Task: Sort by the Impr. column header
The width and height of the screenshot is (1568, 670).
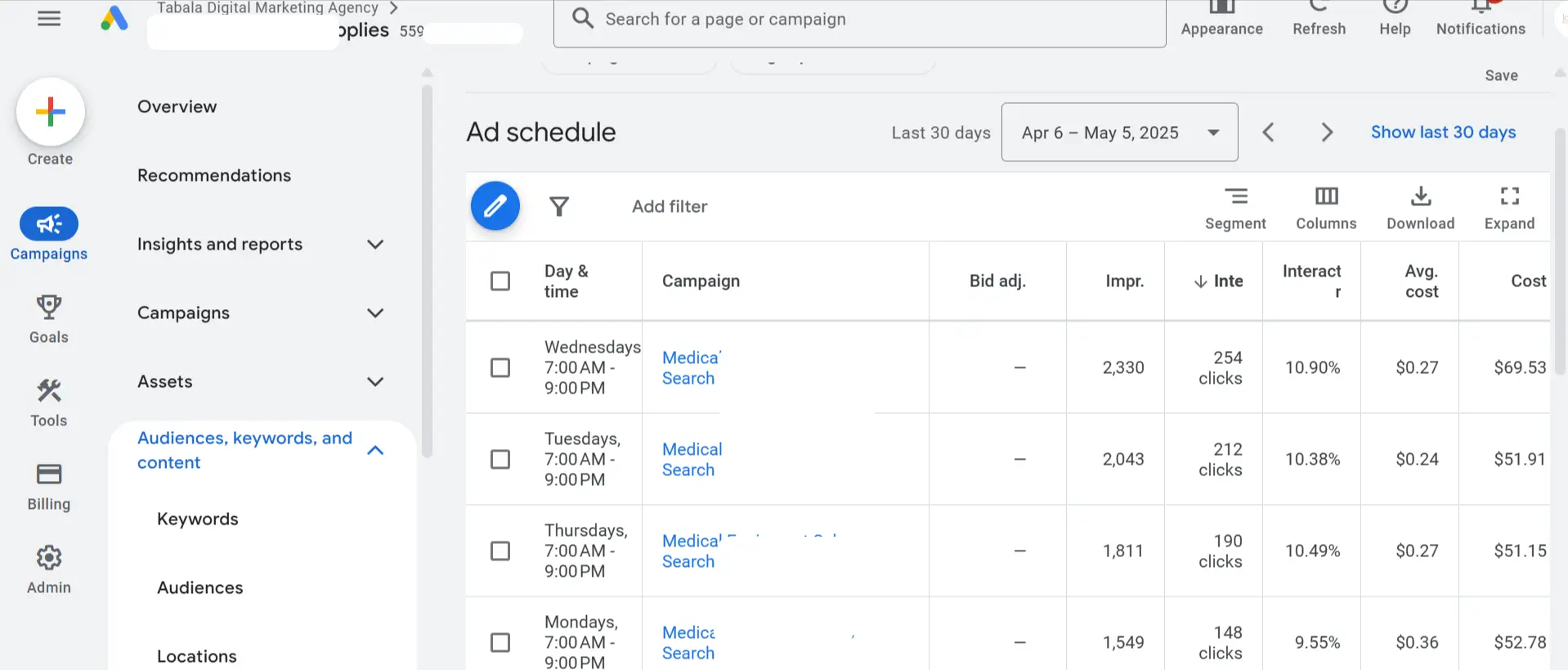Action: click(1124, 281)
